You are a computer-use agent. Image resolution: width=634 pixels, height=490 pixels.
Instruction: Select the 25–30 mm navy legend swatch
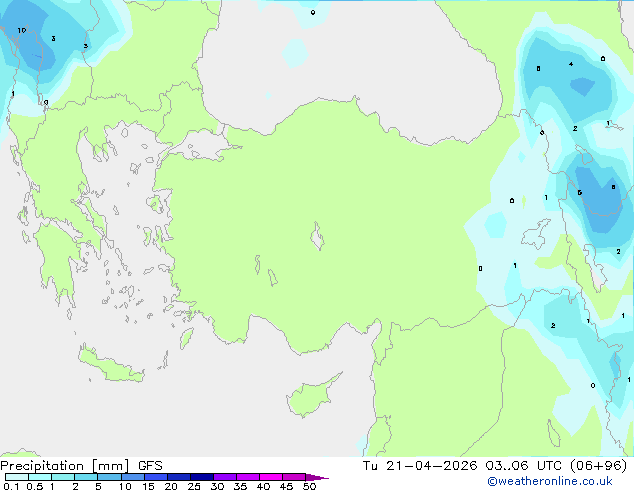click(202, 477)
